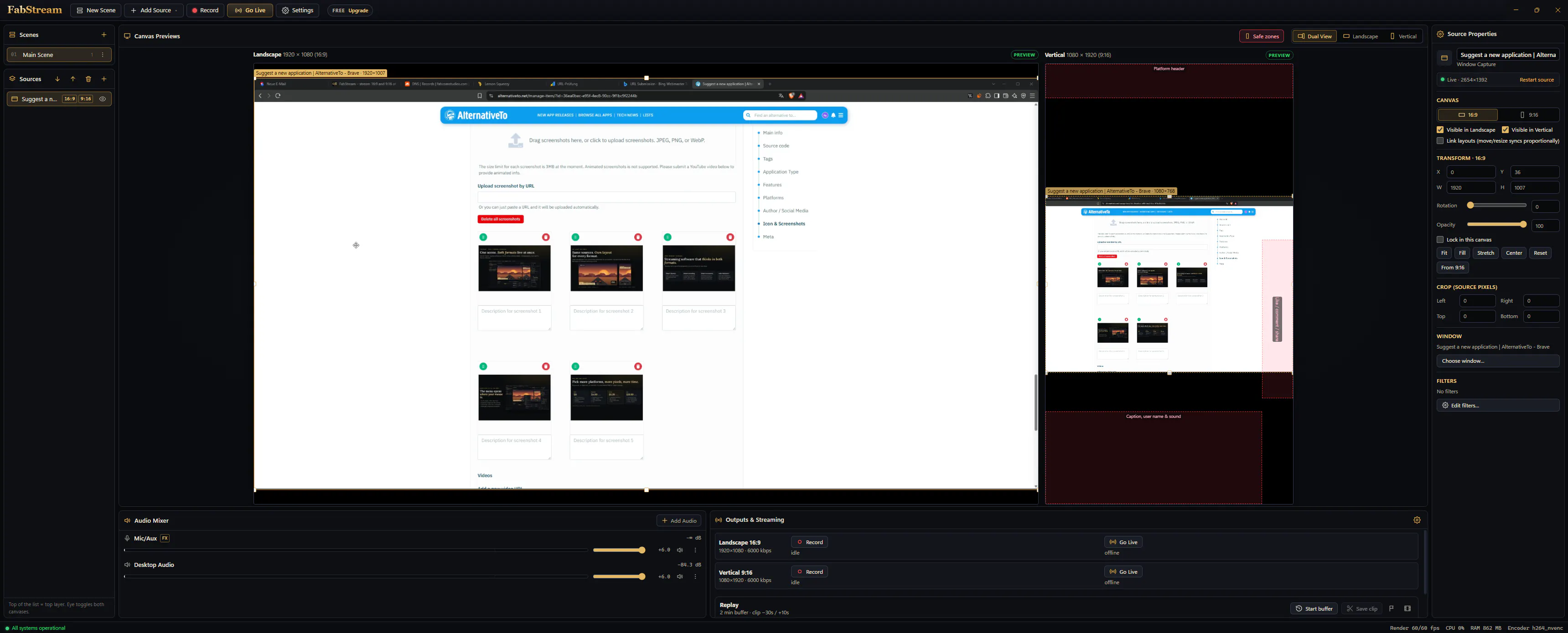
Task: Open Mic/Aux three-dot options
Action: click(695, 550)
